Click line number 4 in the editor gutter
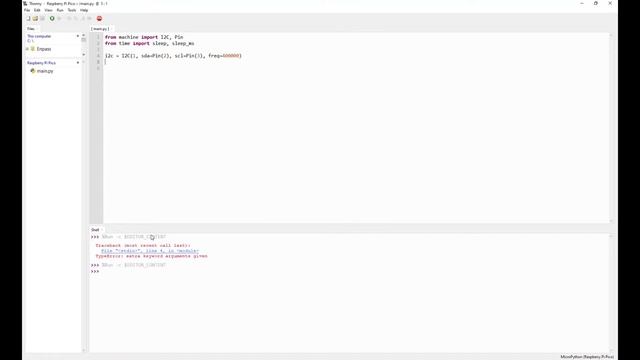The height and width of the screenshot is (360, 640). 98,56
